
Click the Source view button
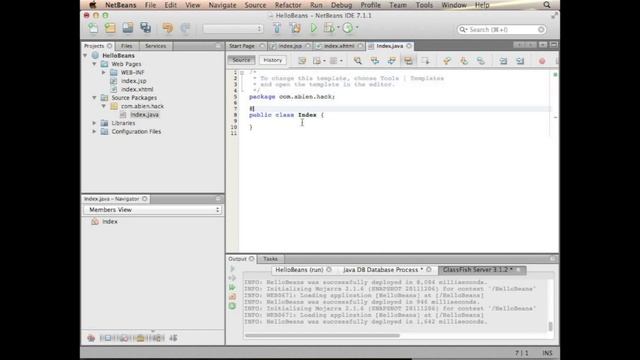(x=241, y=60)
